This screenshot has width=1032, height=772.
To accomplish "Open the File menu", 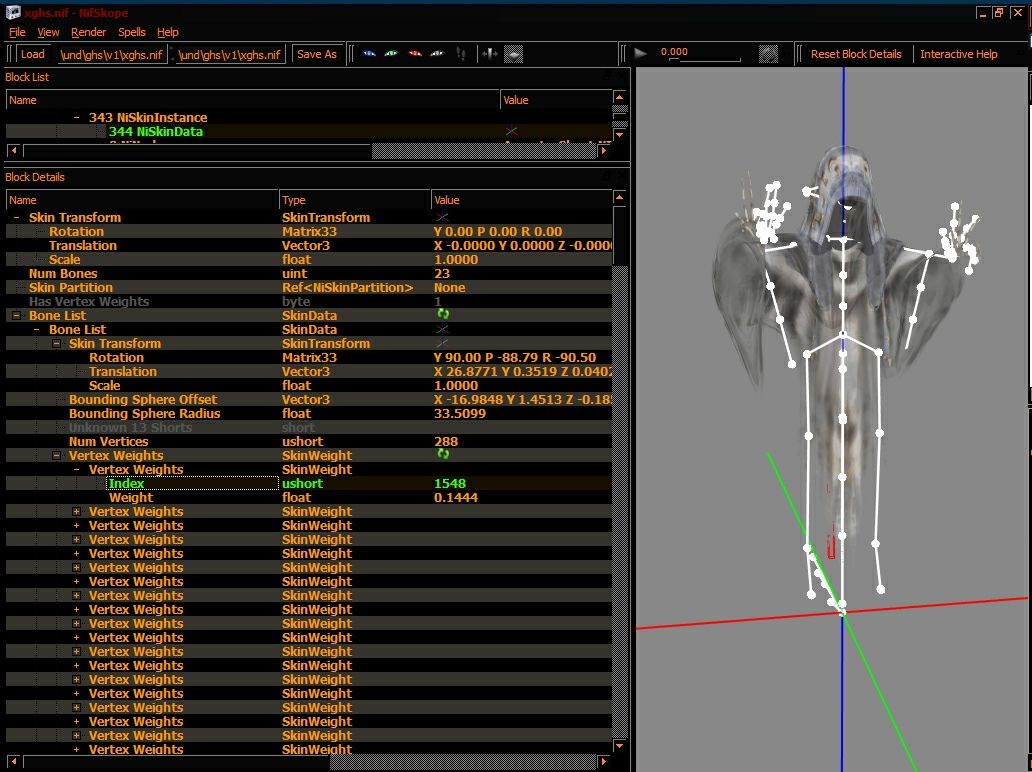I will tap(17, 32).
